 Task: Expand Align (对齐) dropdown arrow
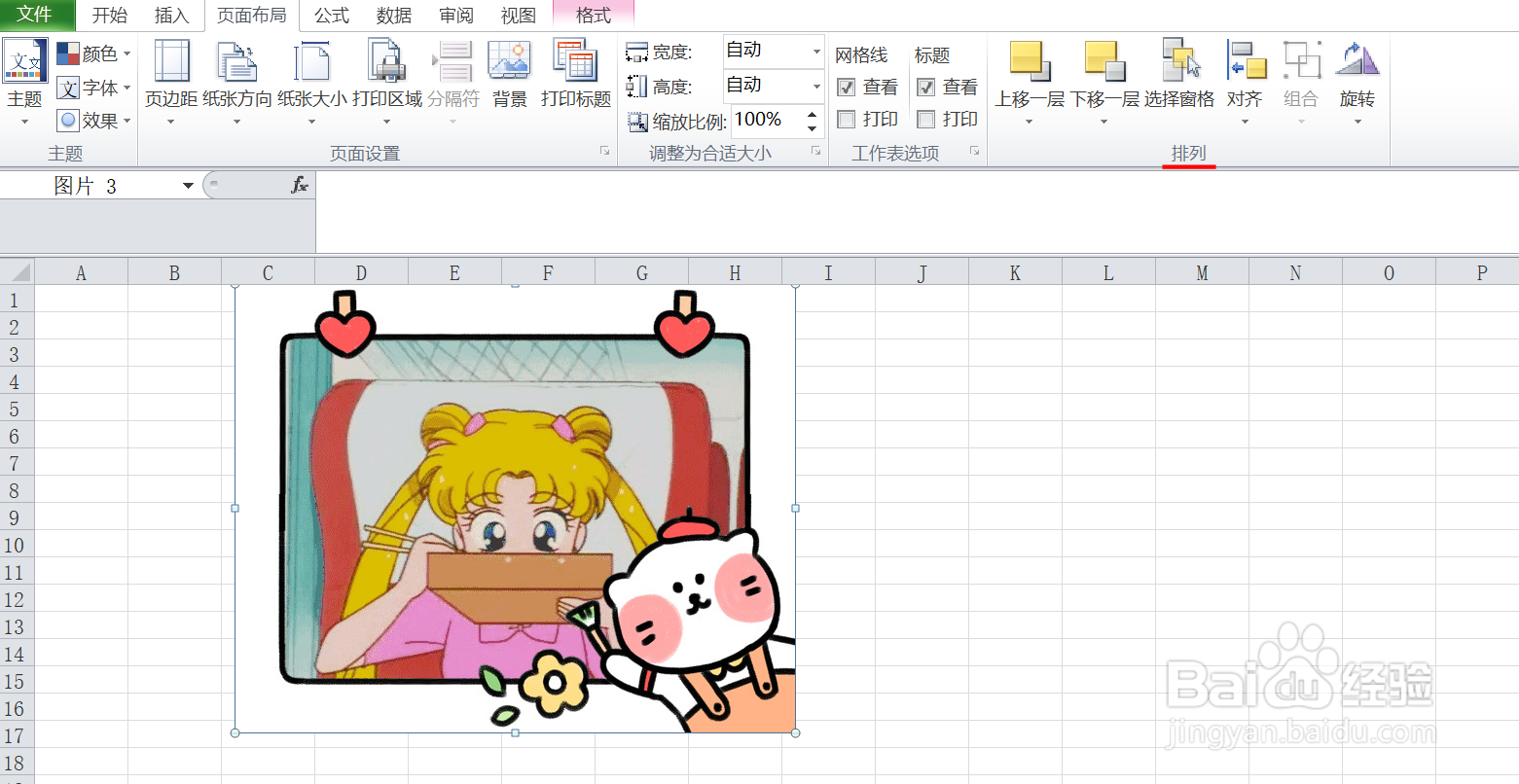tap(1245, 123)
